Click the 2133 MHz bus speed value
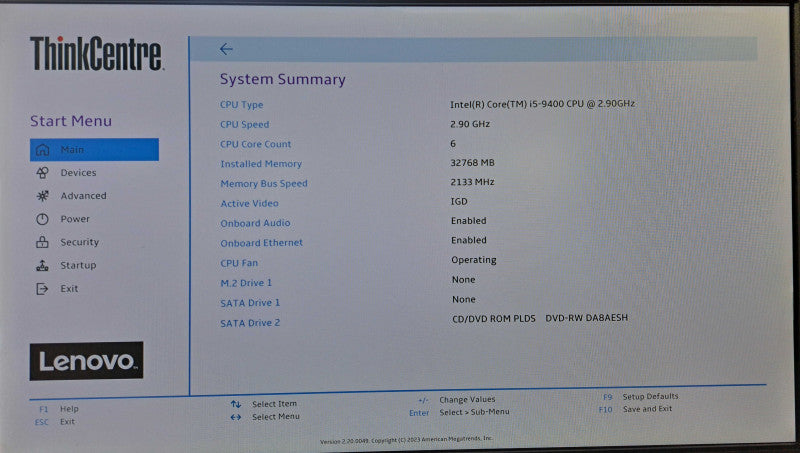800x453 pixels. coord(472,182)
